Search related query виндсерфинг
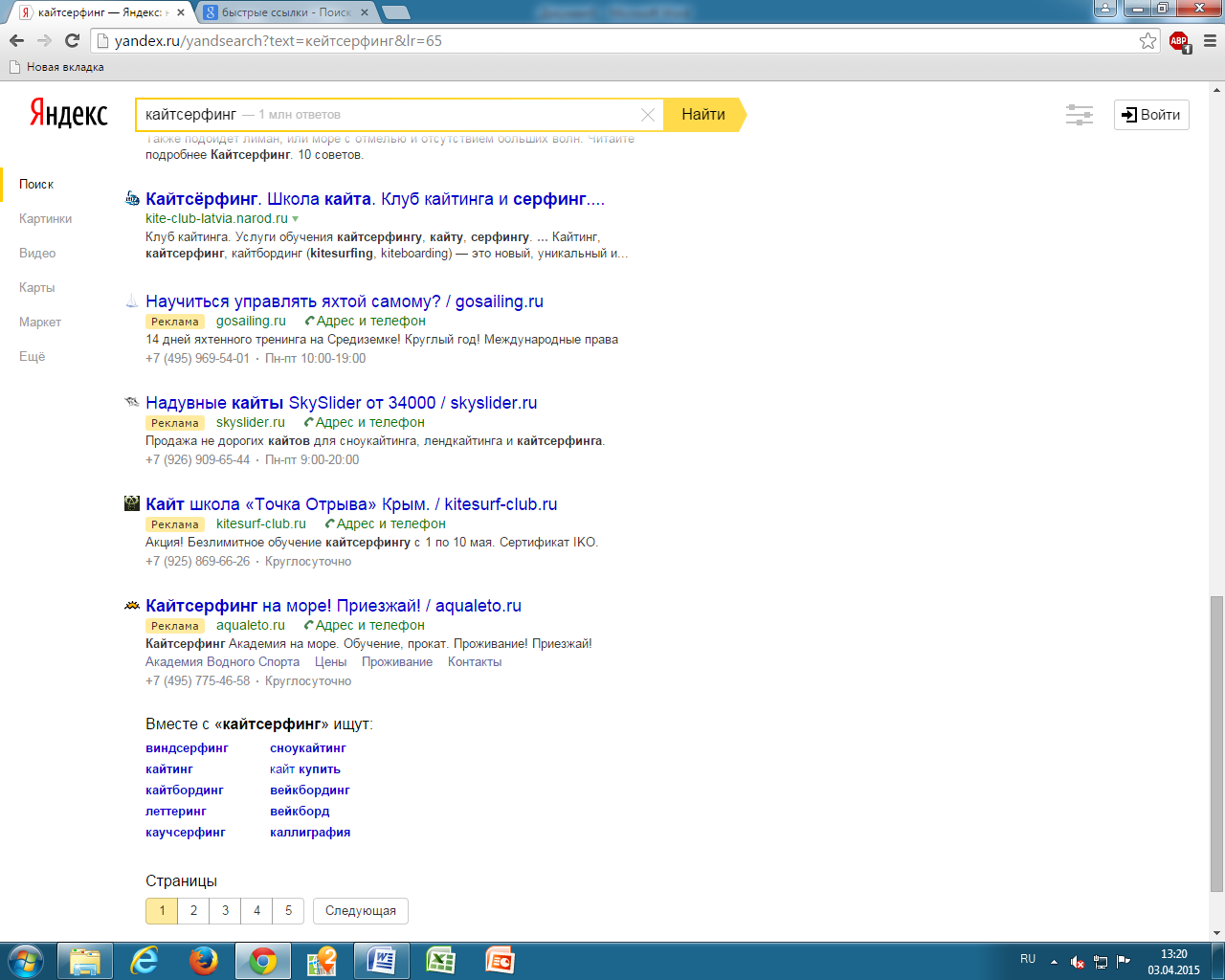 [187, 747]
